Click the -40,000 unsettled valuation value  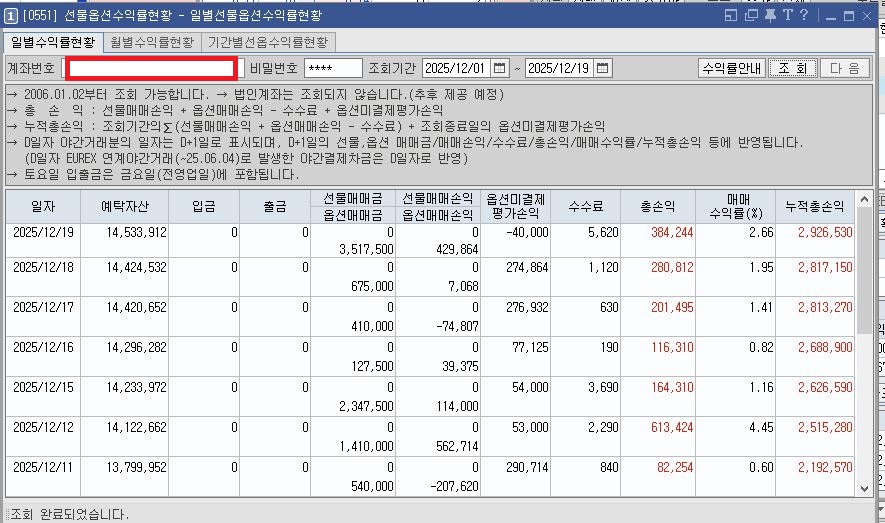tap(527, 232)
